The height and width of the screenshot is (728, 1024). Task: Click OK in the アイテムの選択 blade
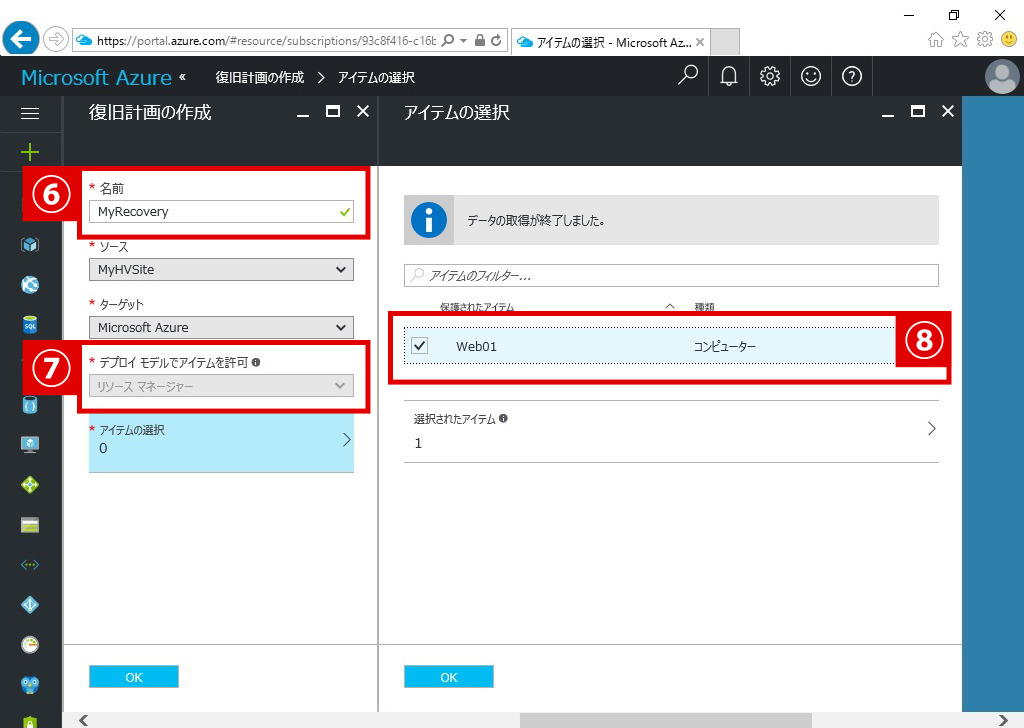coord(449,677)
